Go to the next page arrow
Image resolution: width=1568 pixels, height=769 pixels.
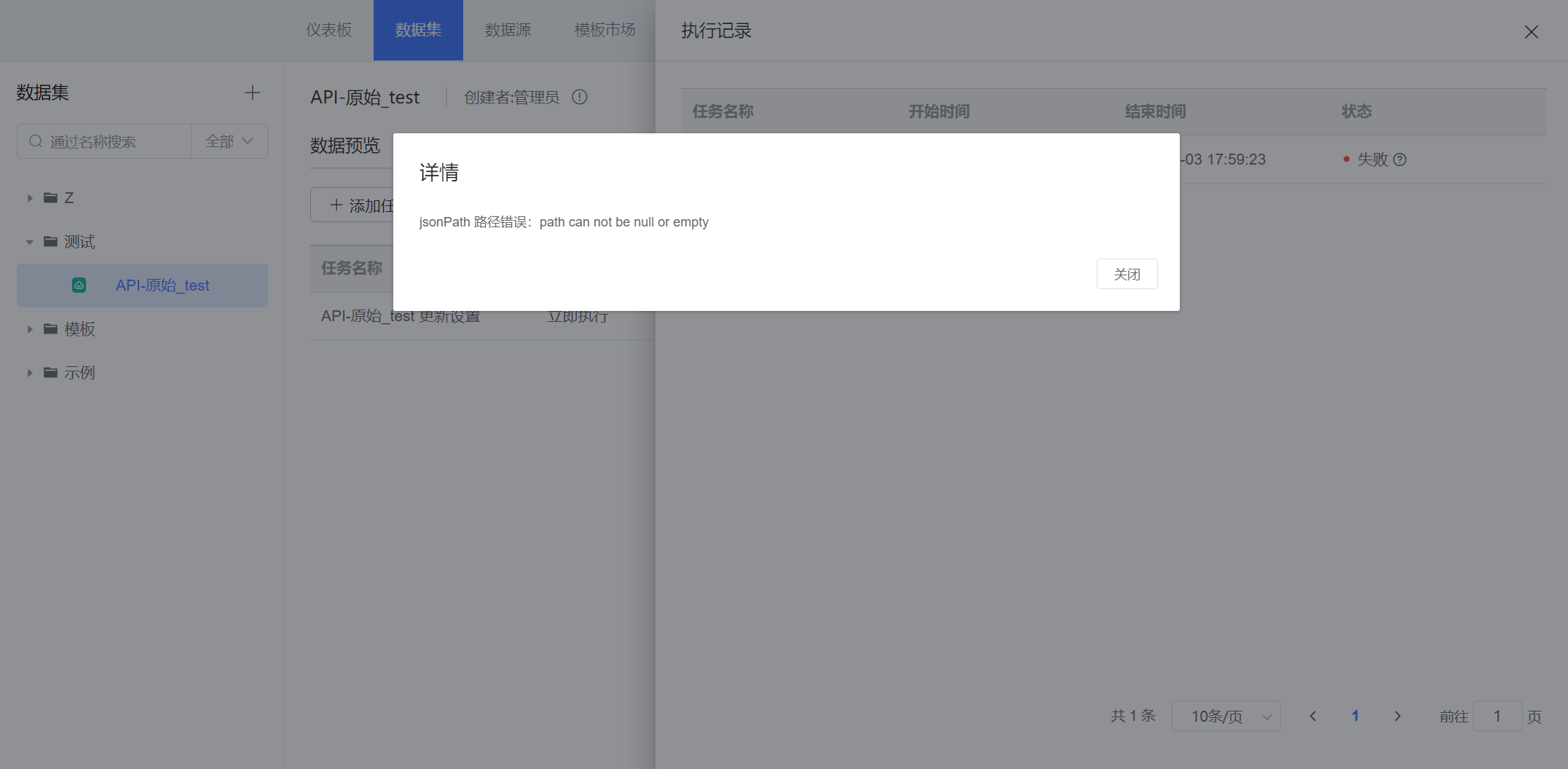pyautogui.click(x=1398, y=716)
